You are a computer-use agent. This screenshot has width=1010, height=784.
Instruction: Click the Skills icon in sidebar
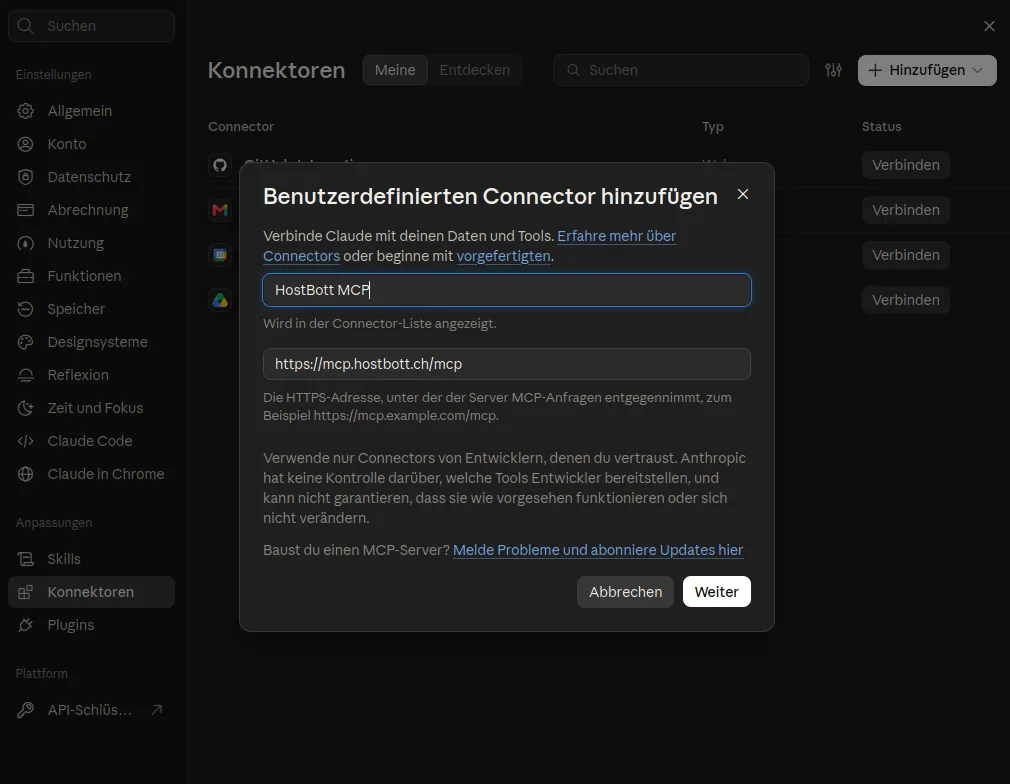[25, 559]
